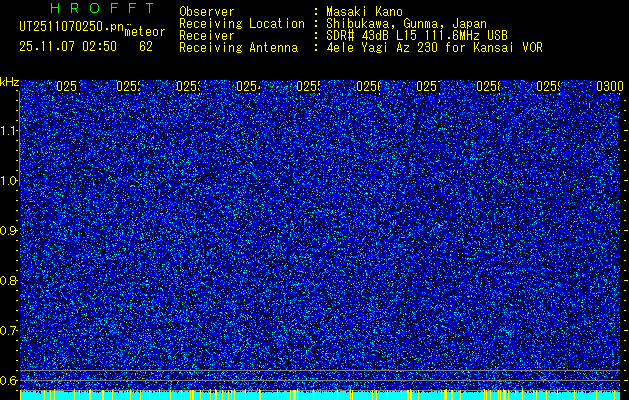Click the 1.1 kHz axis label

click(9, 131)
